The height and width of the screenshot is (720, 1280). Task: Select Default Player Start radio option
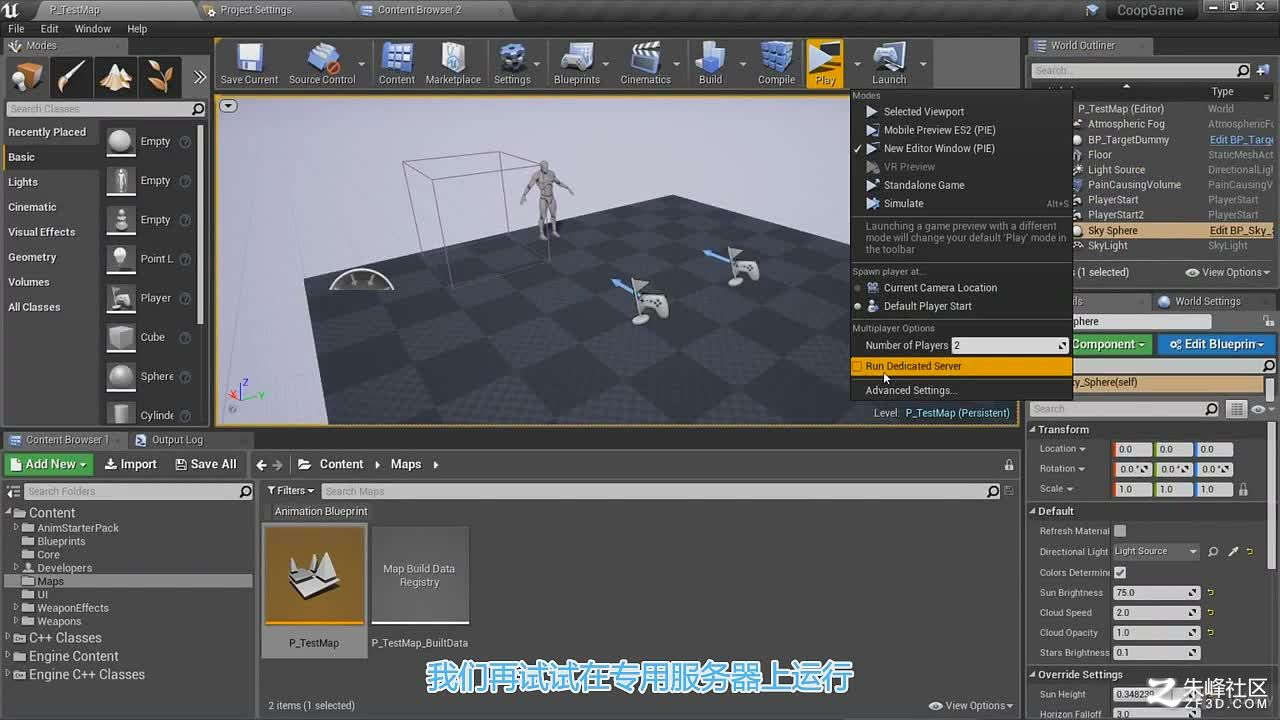point(857,306)
